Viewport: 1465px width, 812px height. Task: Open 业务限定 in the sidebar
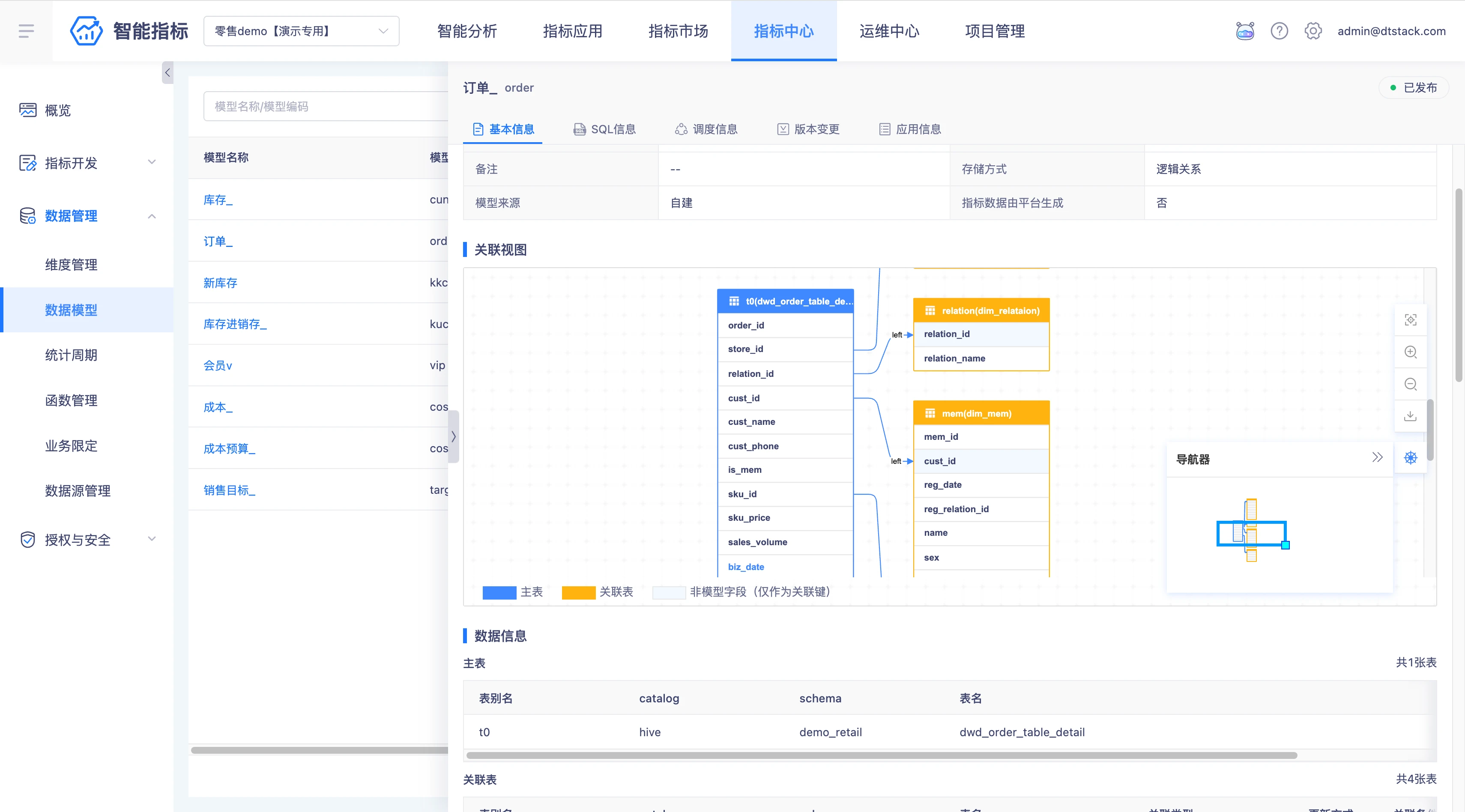[x=71, y=445]
